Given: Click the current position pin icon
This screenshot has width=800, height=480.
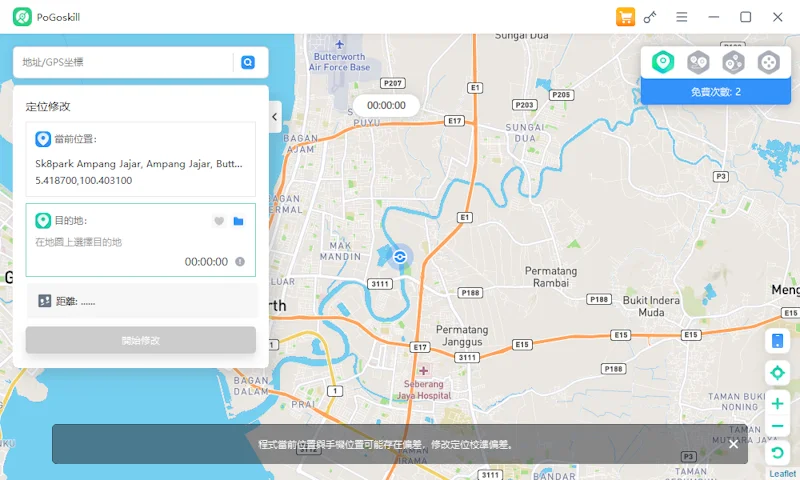Looking at the screenshot, I should [43, 139].
